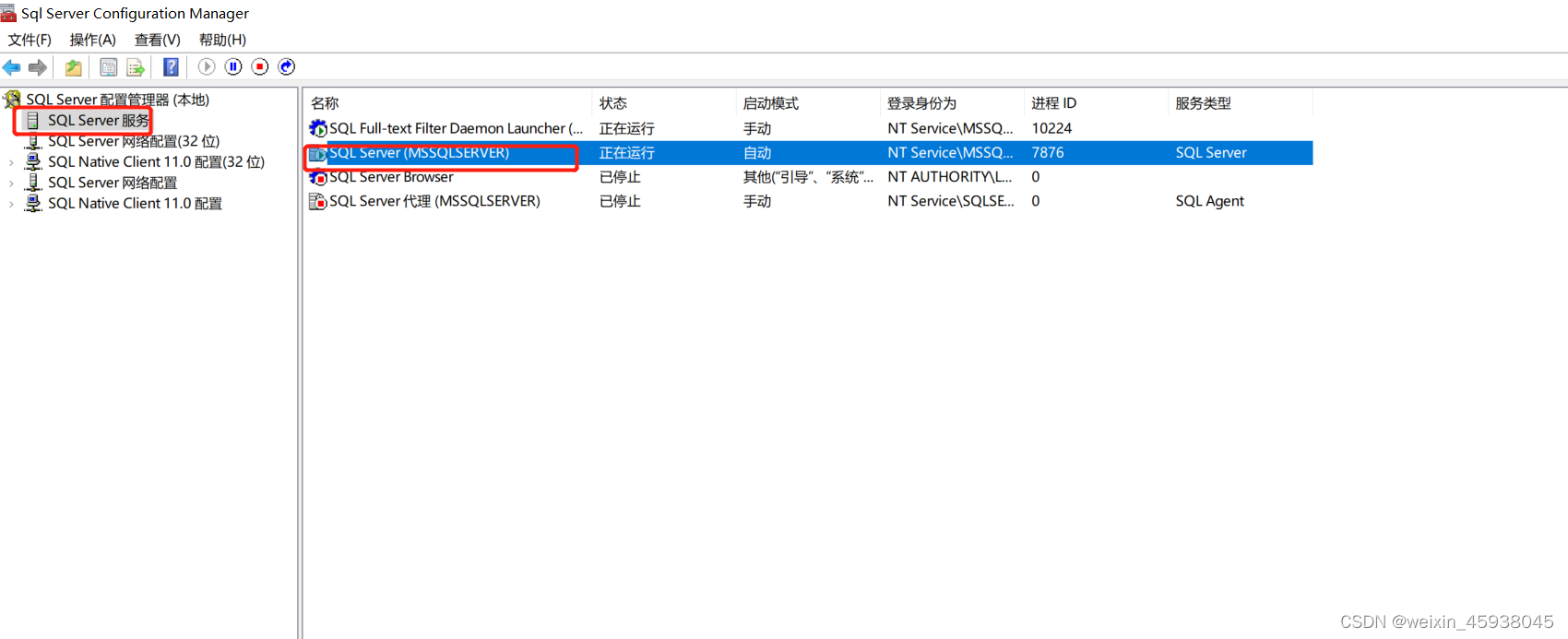Click the SQL Server 网络配置(32 位) node icon
The image size is (1568, 639).
(x=33, y=141)
